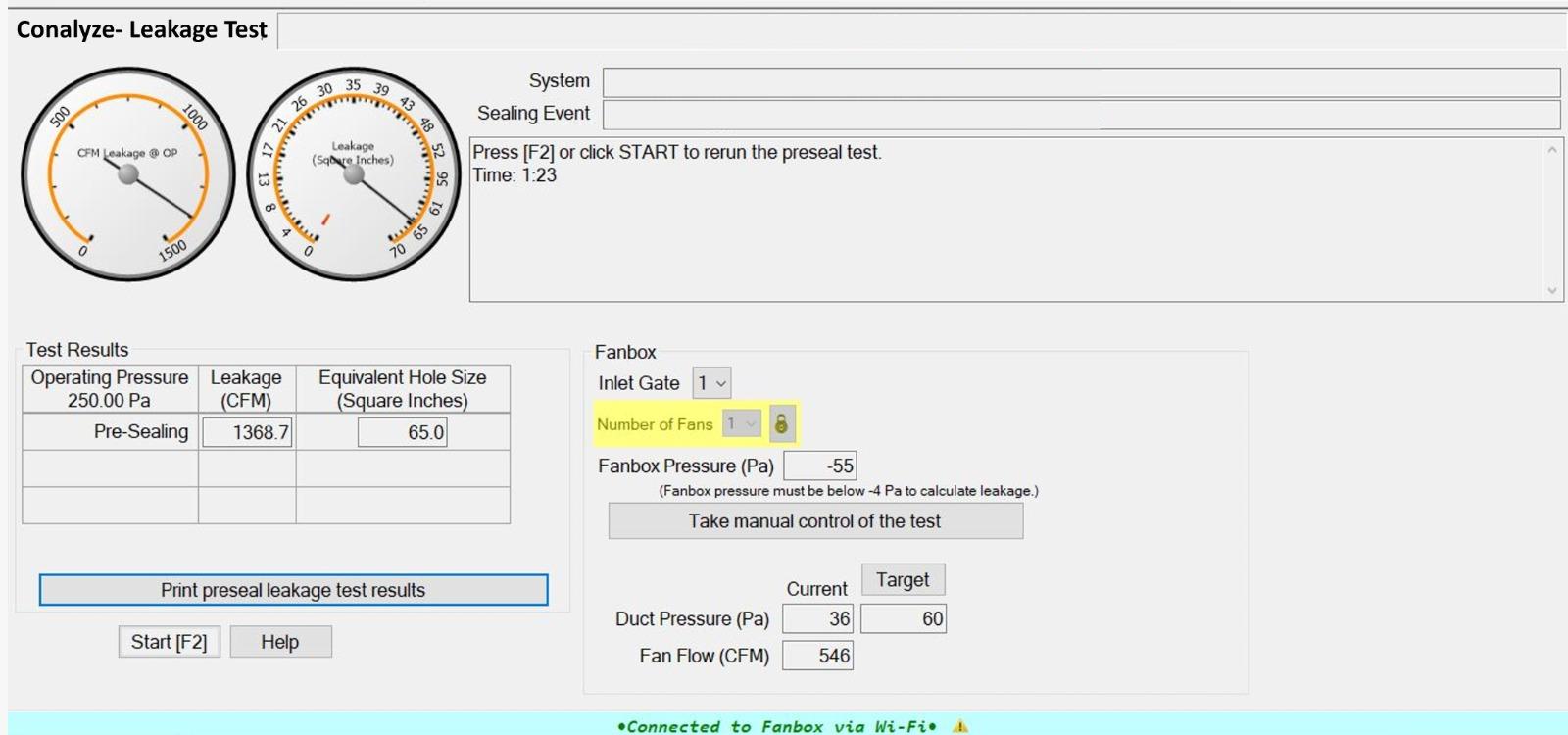Click Print preseal leakage test results
The width and height of the screenshot is (1568, 735).
(293, 590)
